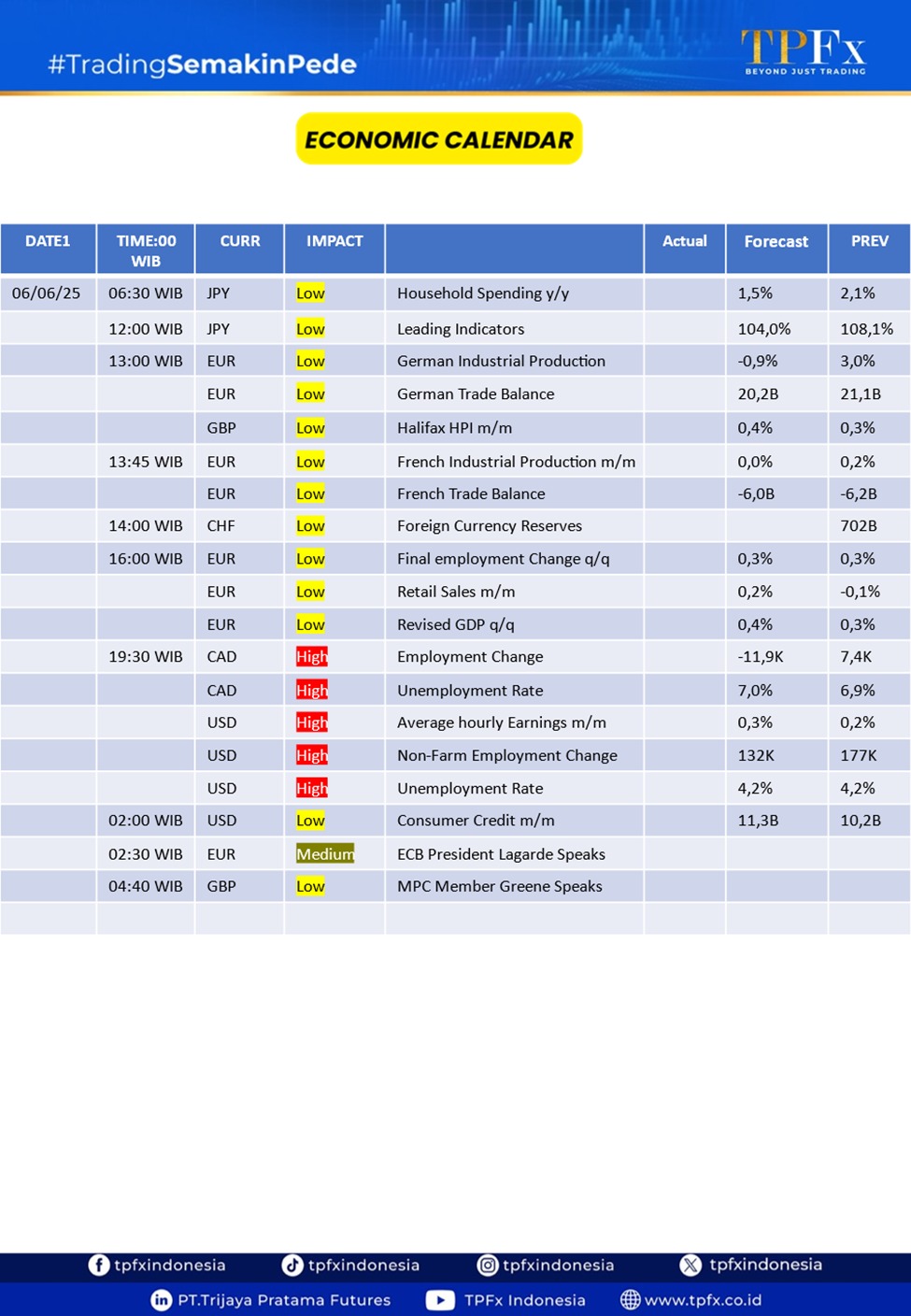The height and width of the screenshot is (1316, 911).
Task: Click the 06/06/25 date cell
Action: (47, 293)
